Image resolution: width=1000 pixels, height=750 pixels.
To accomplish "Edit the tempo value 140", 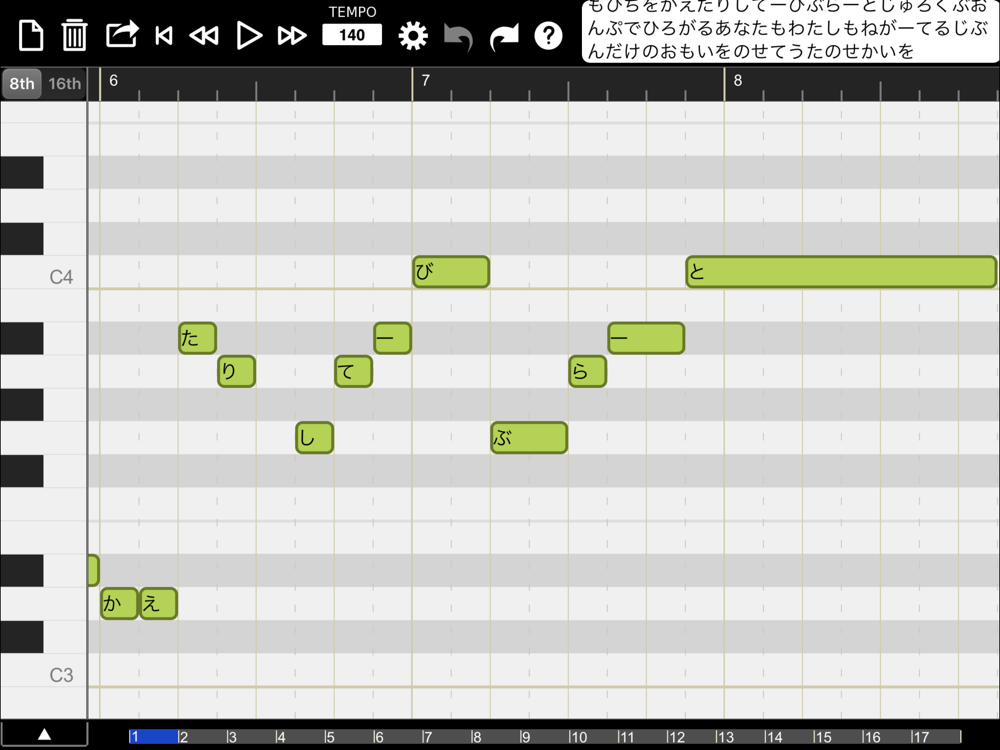I will pyautogui.click(x=352, y=35).
